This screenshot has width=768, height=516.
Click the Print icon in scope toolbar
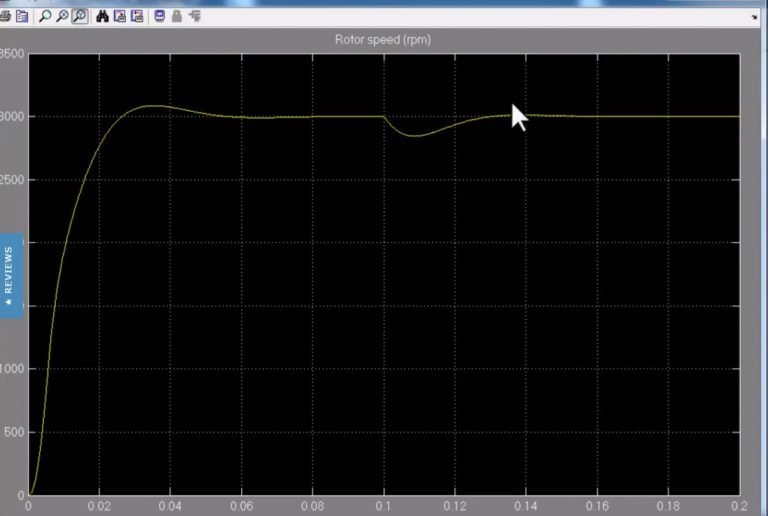[x=5, y=17]
